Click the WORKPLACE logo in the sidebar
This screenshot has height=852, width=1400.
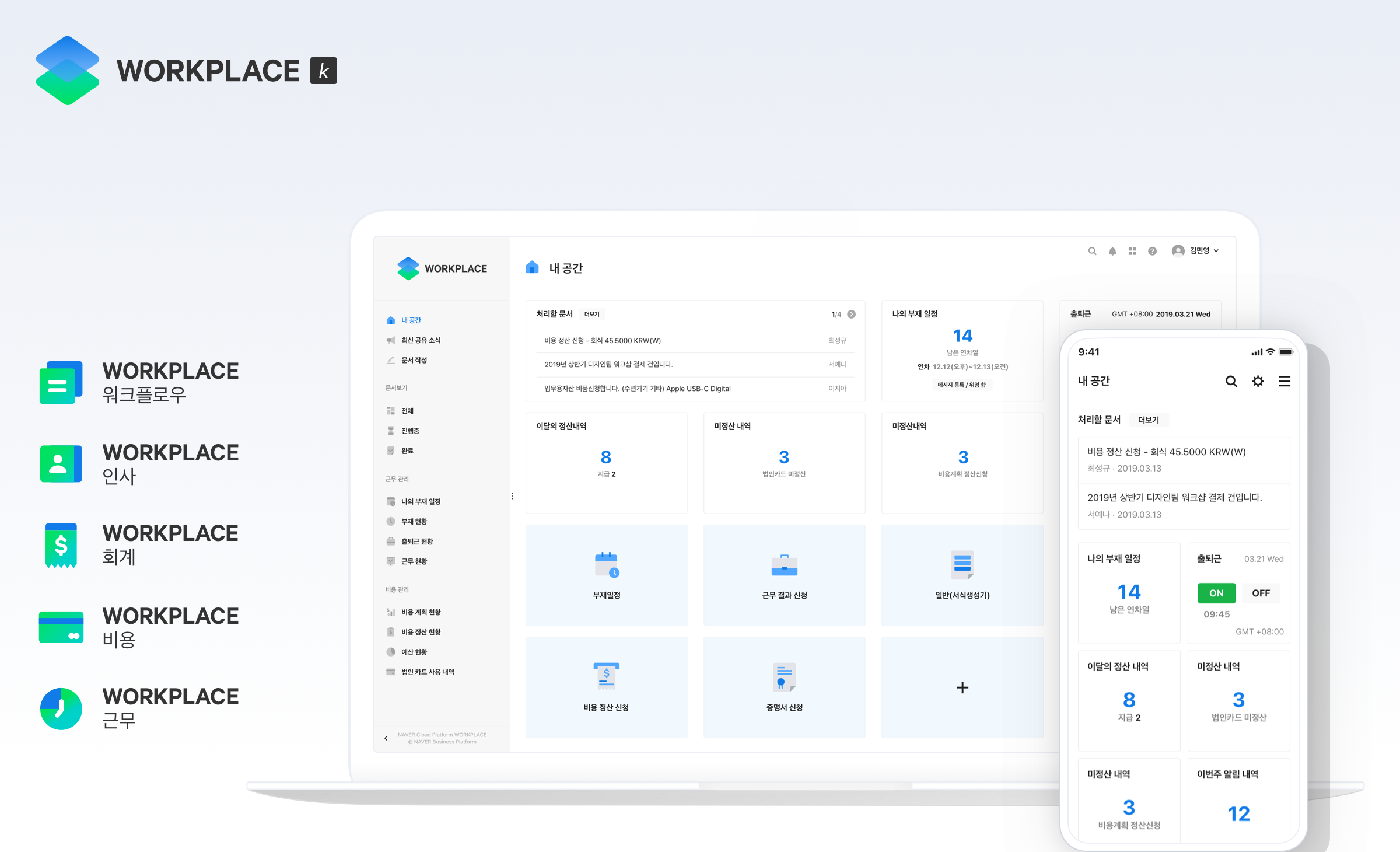442,268
